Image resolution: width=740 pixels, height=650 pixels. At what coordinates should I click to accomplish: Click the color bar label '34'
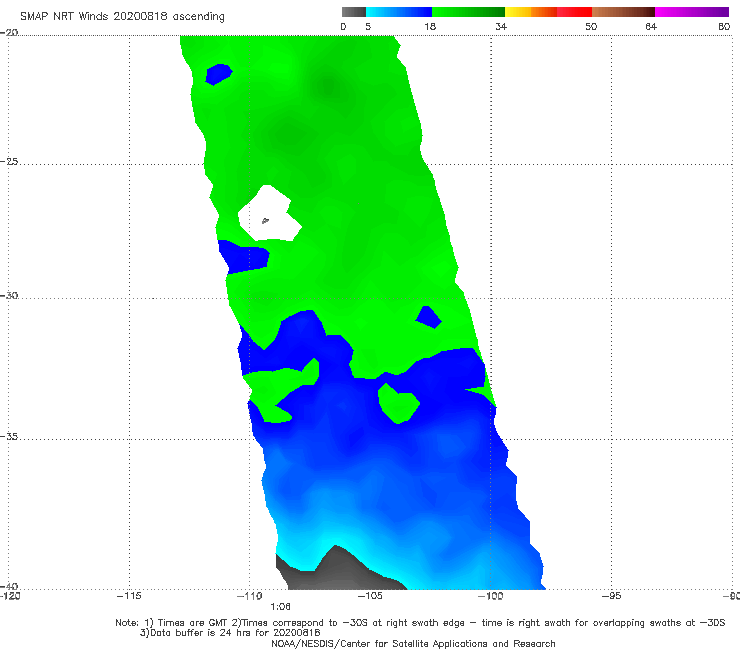point(501,27)
